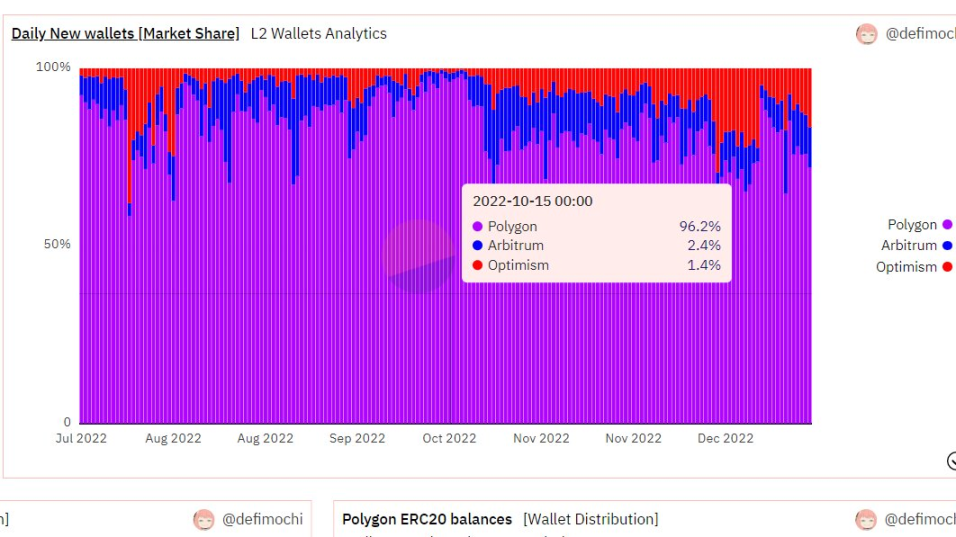Viewport: 956px width, 537px height.
Task: Open the Polygon ERC20 balances title link
Action: [427, 520]
